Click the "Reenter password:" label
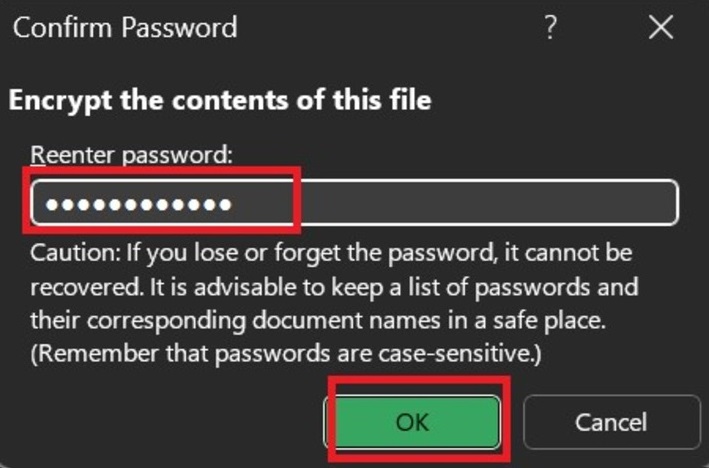 (131, 155)
